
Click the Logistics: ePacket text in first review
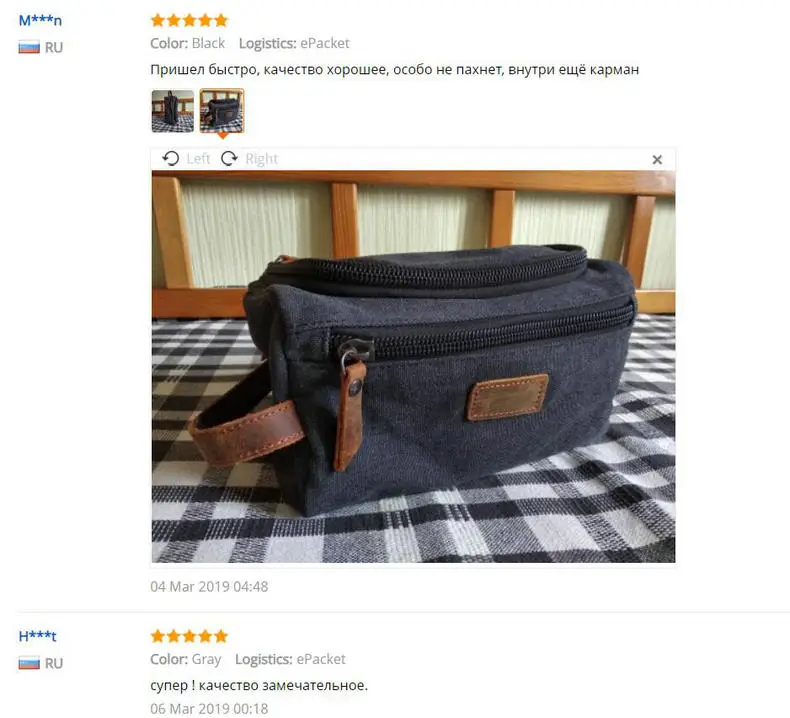[x=294, y=43]
